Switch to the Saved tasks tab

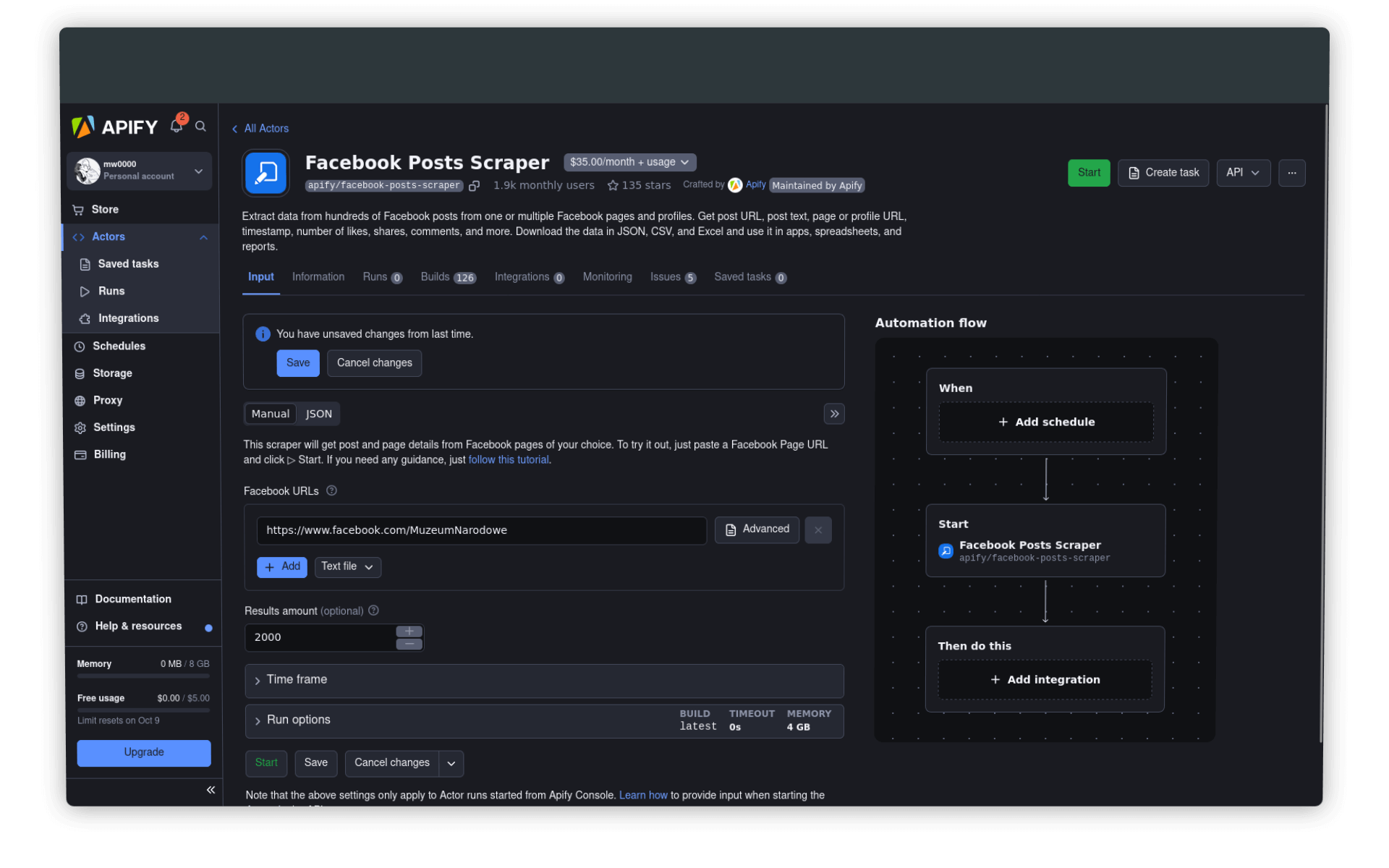(750, 277)
